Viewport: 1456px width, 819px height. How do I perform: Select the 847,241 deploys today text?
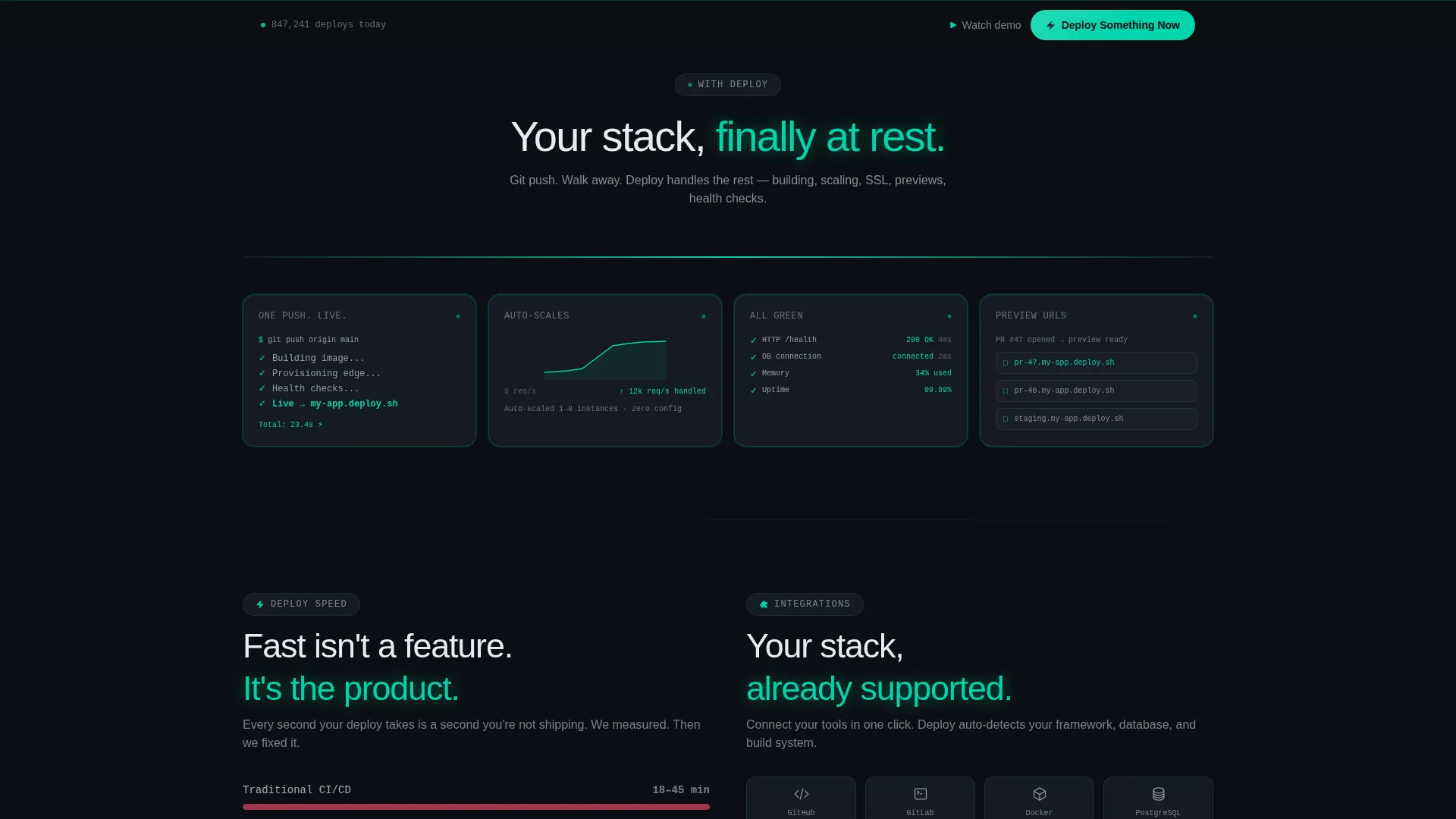point(328,25)
